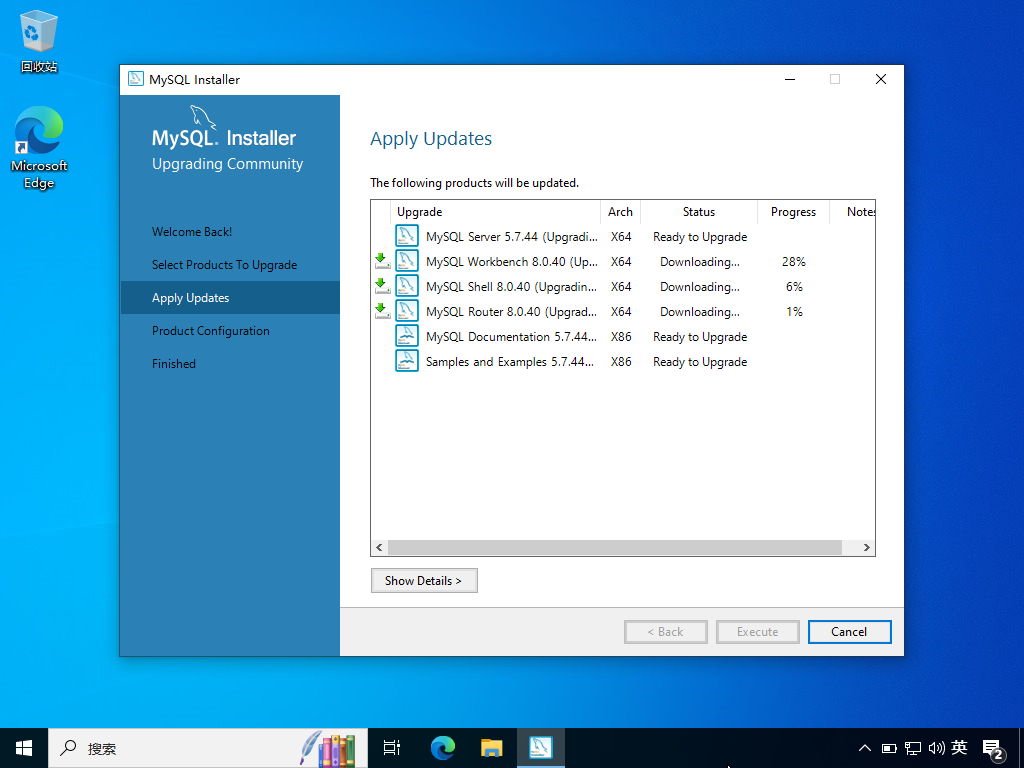The image size is (1024, 768).
Task: Click the green download arrow beside MySQL Router
Action: point(381,312)
